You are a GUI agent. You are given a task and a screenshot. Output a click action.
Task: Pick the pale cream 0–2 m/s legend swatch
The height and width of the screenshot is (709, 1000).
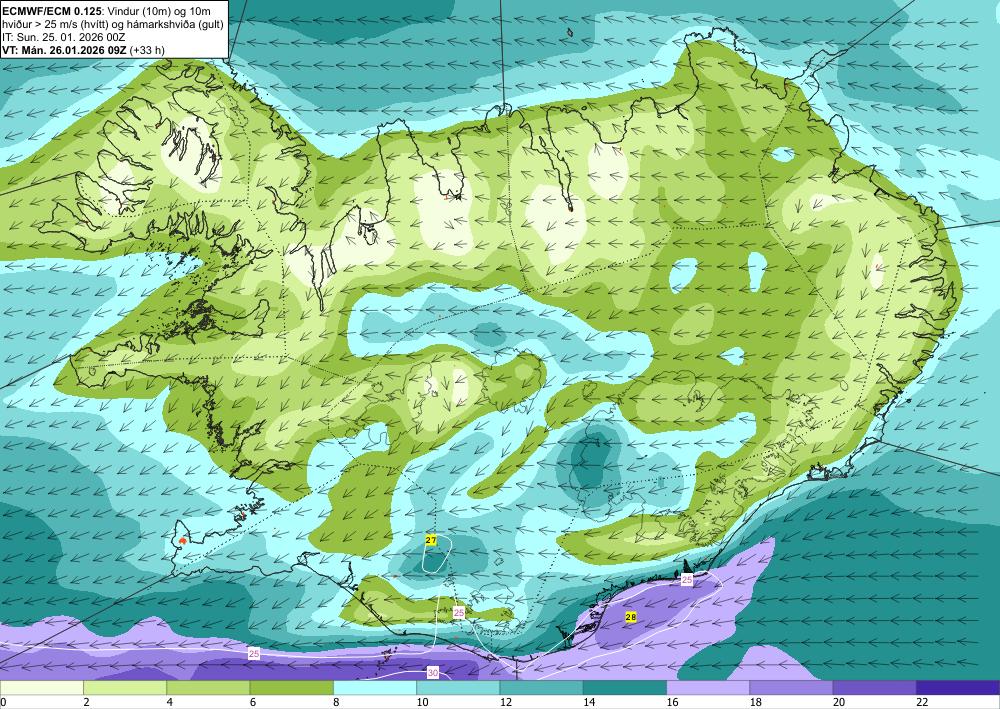coord(41,687)
